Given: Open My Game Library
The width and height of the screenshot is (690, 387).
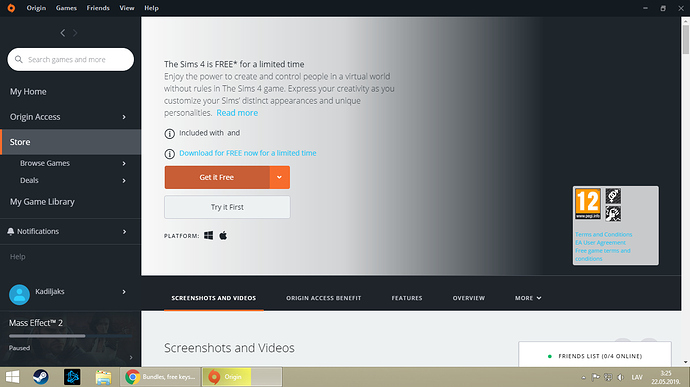Looking at the screenshot, I should (42, 202).
